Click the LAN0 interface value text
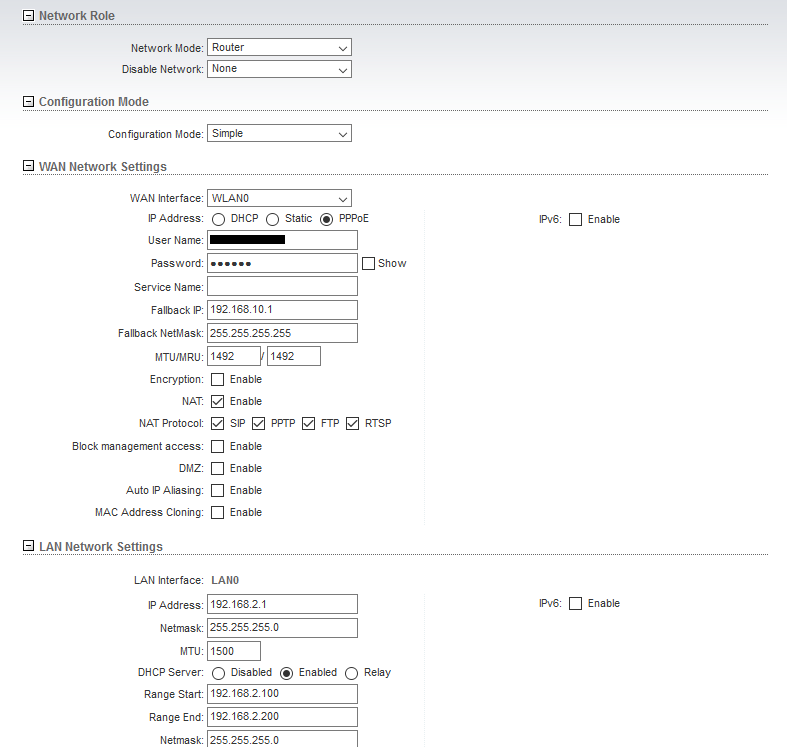Viewport: 787px width, 747px height. click(x=225, y=580)
